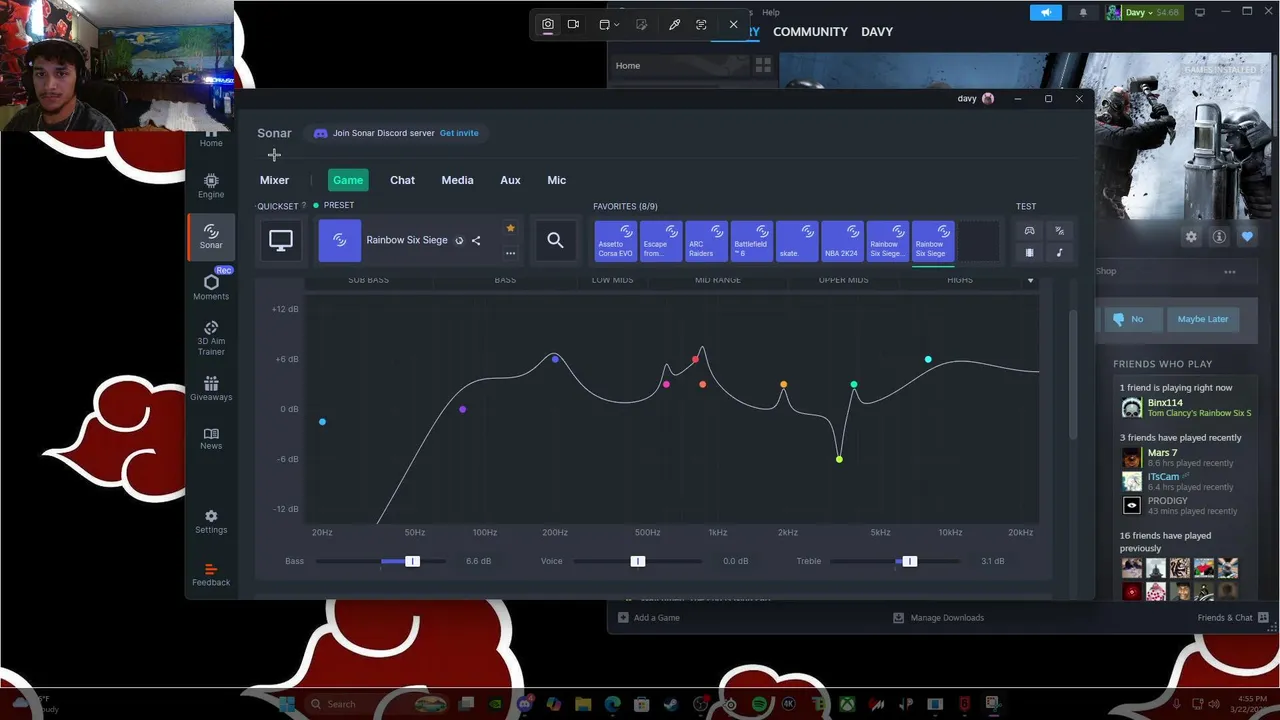Select the ARC Raiders favorite preset
The image size is (1280, 720).
[706, 241]
